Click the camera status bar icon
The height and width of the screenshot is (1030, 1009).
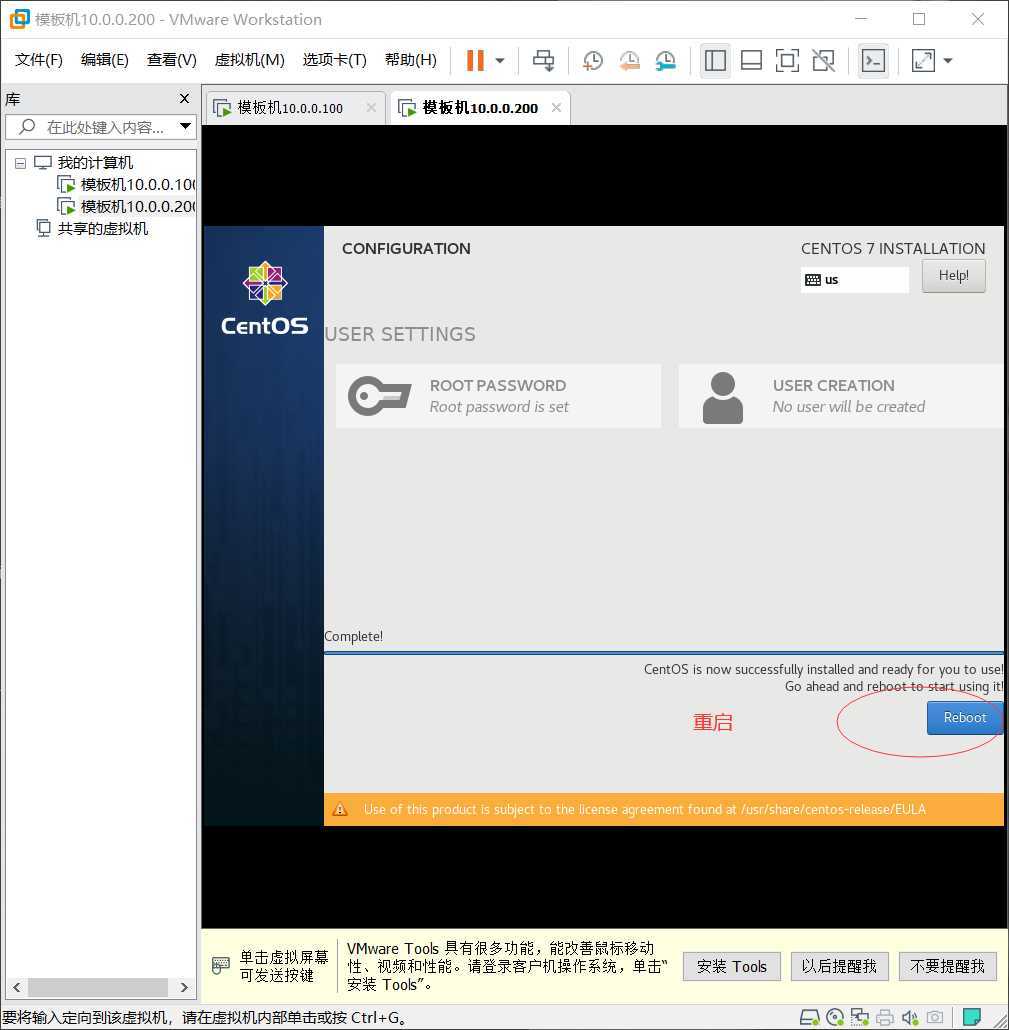[935, 1018]
